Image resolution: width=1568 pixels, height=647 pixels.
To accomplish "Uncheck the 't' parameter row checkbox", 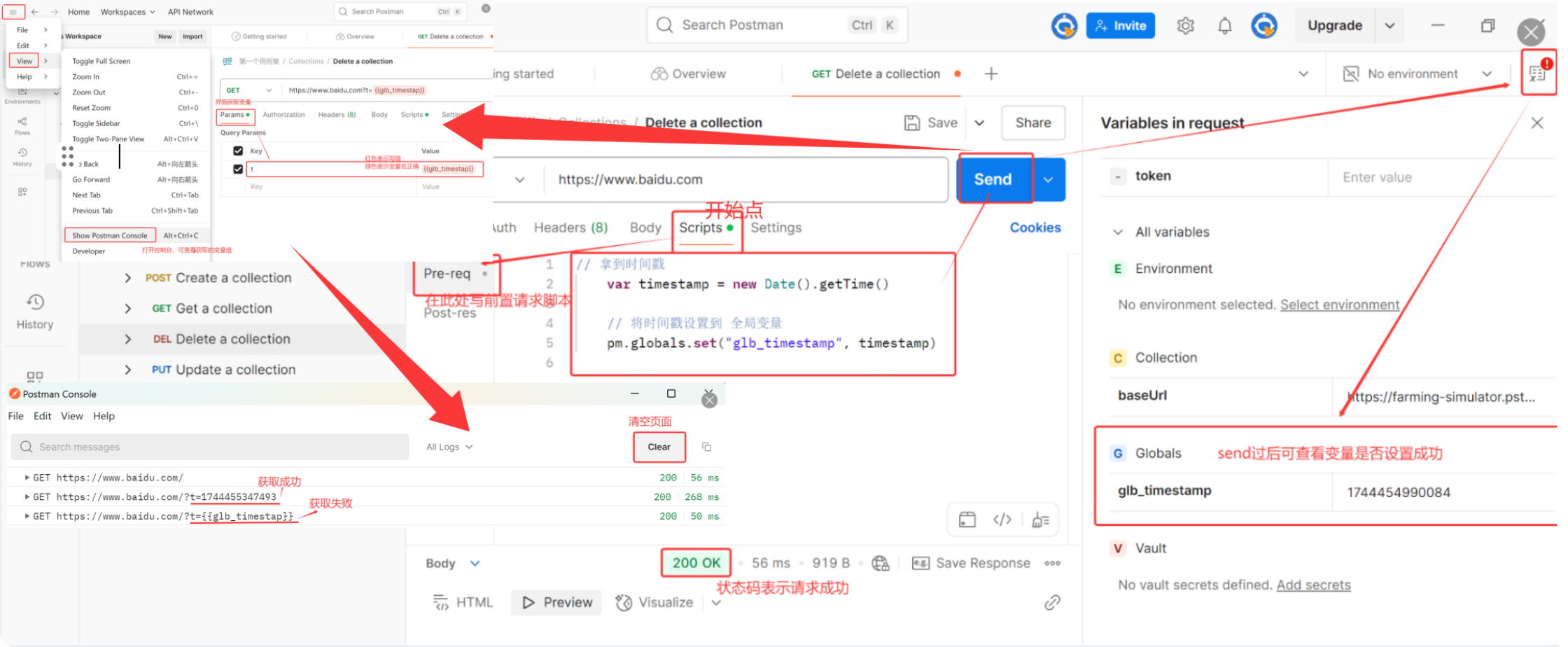I will pyautogui.click(x=238, y=169).
